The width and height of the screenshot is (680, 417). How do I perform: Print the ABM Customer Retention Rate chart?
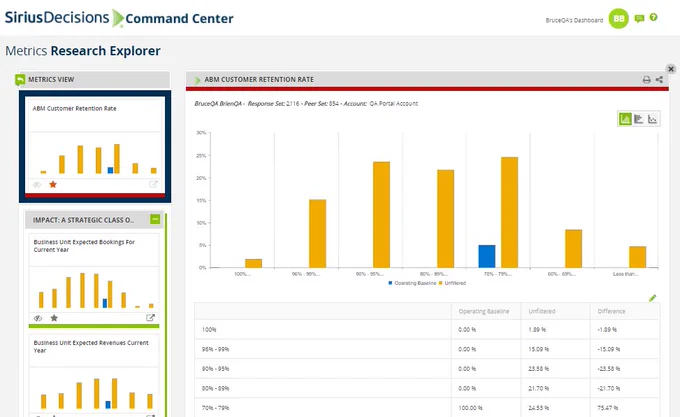pos(646,80)
